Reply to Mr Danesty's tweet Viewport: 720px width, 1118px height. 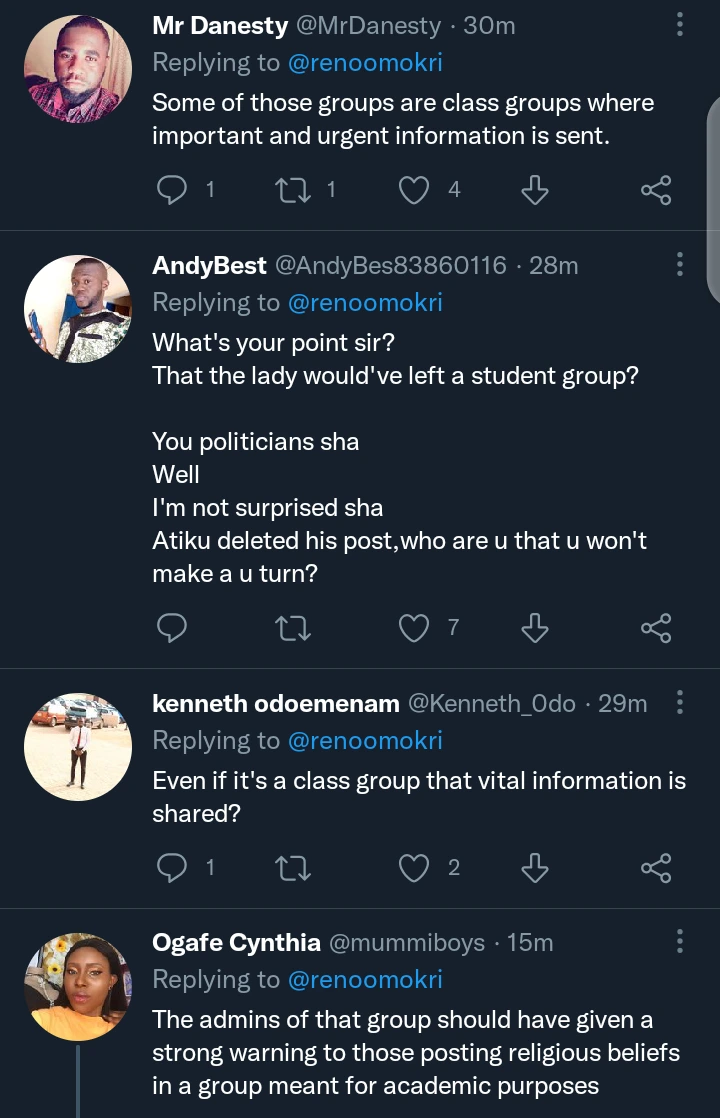(x=173, y=189)
